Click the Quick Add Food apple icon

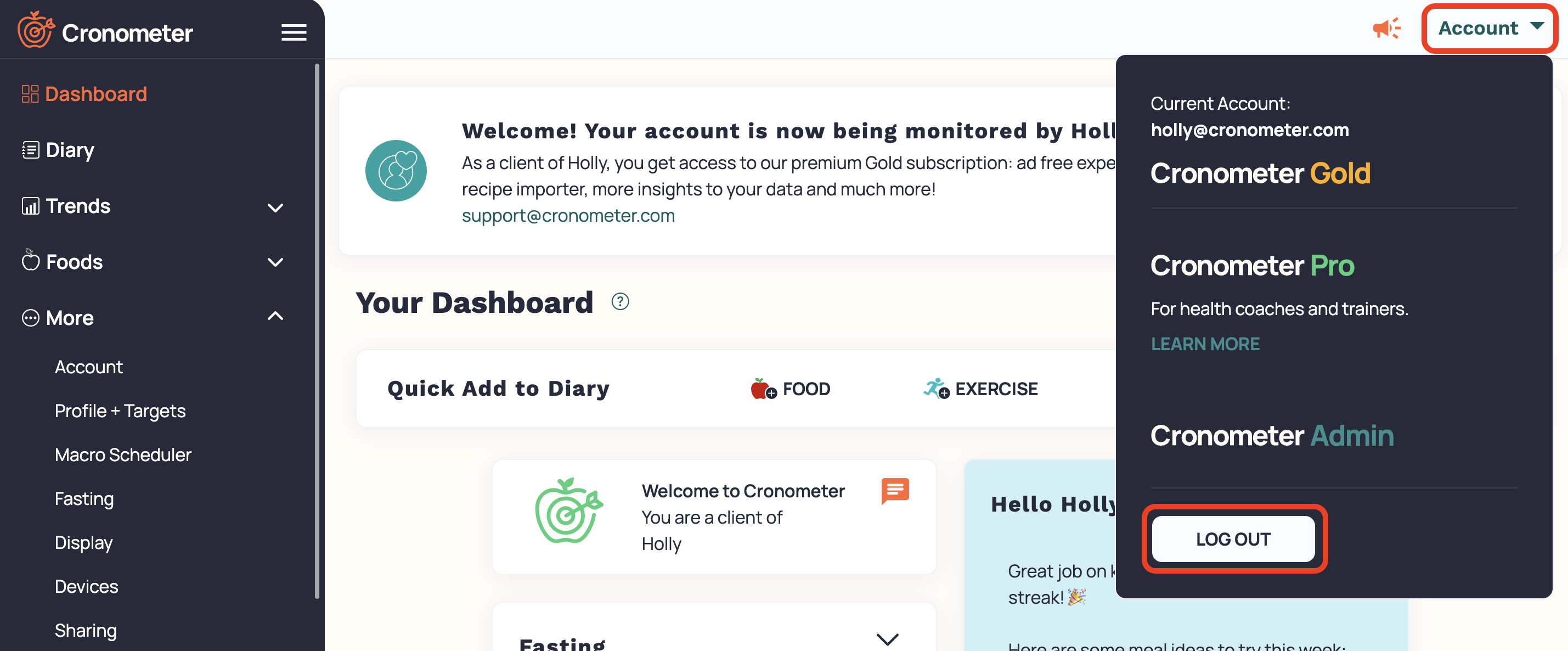(762, 389)
